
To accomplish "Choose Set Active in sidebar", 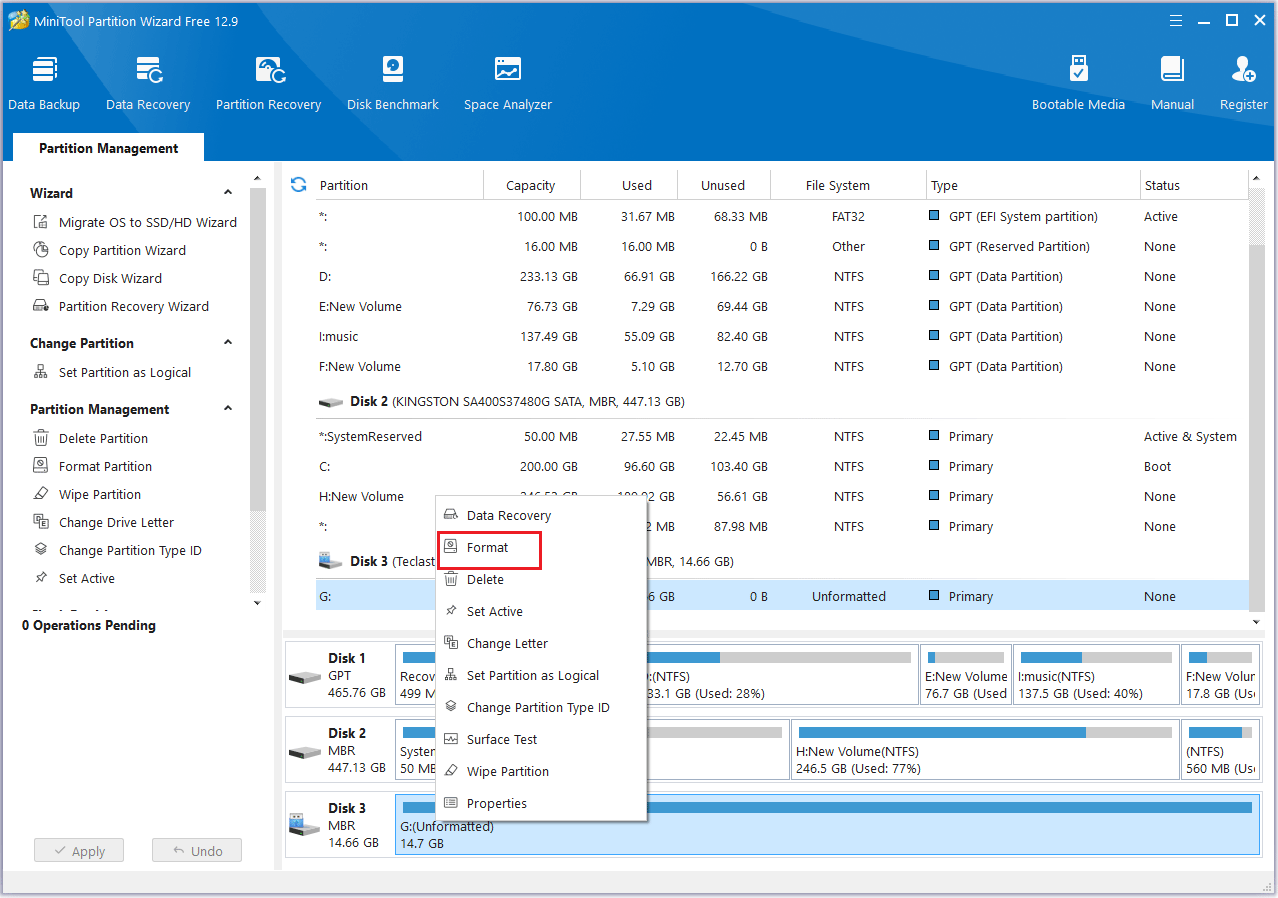I will pyautogui.click(x=75, y=578).
